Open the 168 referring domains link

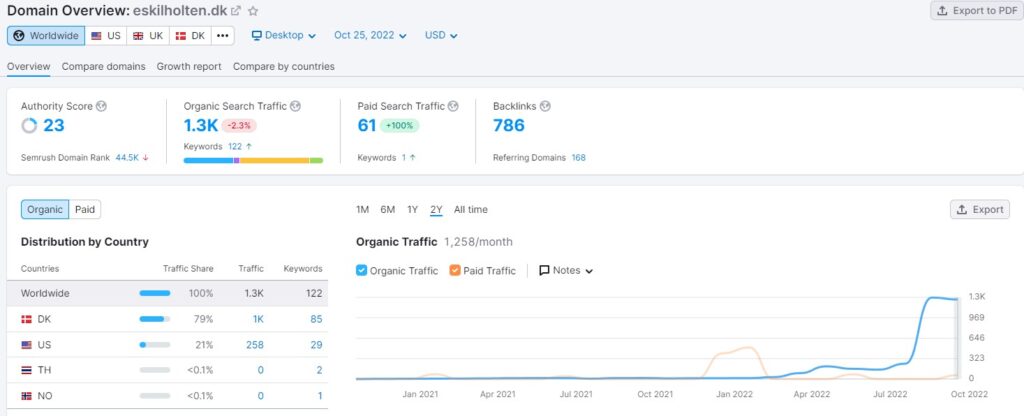point(579,157)
